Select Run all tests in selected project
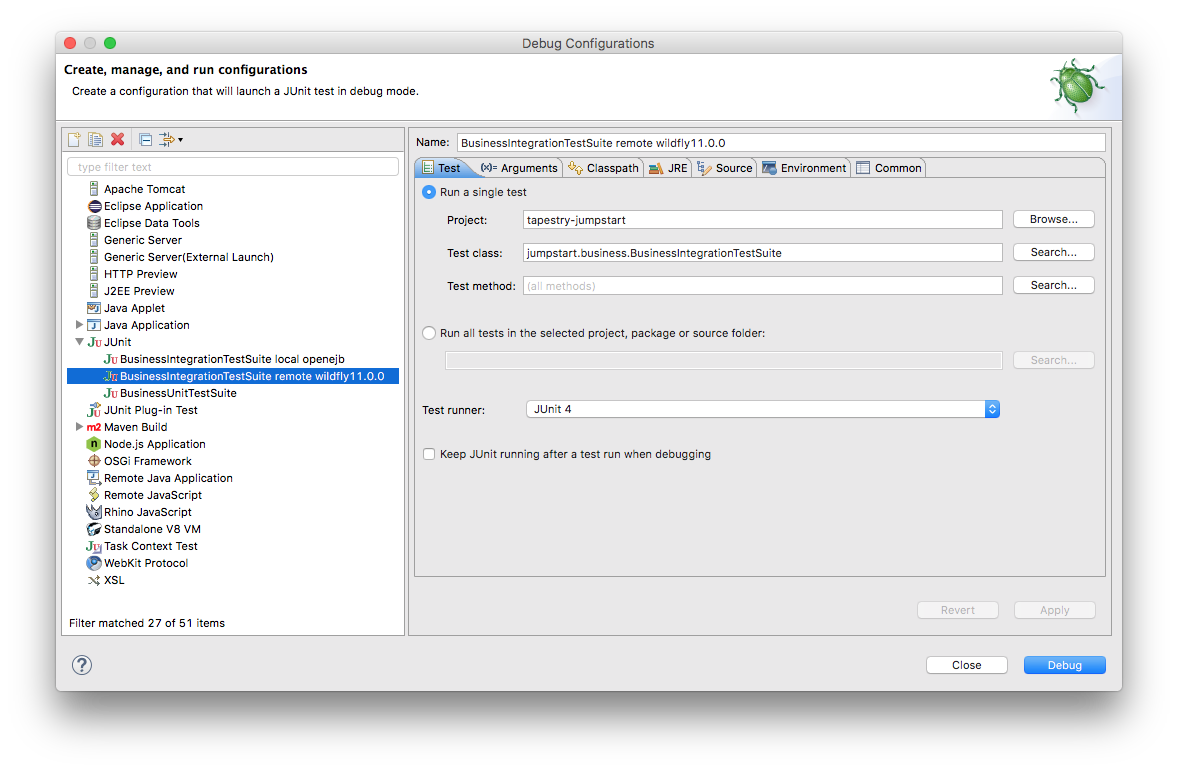This screenshot has height=771, width=1178. (x=429, y=333)
